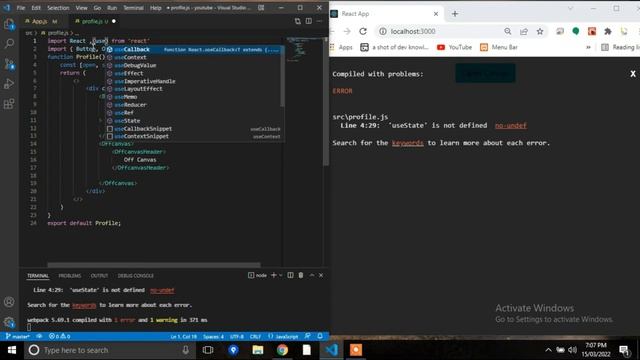Select useState from the suggestion list
Screen dimensions: 640x360
(195, 121)
